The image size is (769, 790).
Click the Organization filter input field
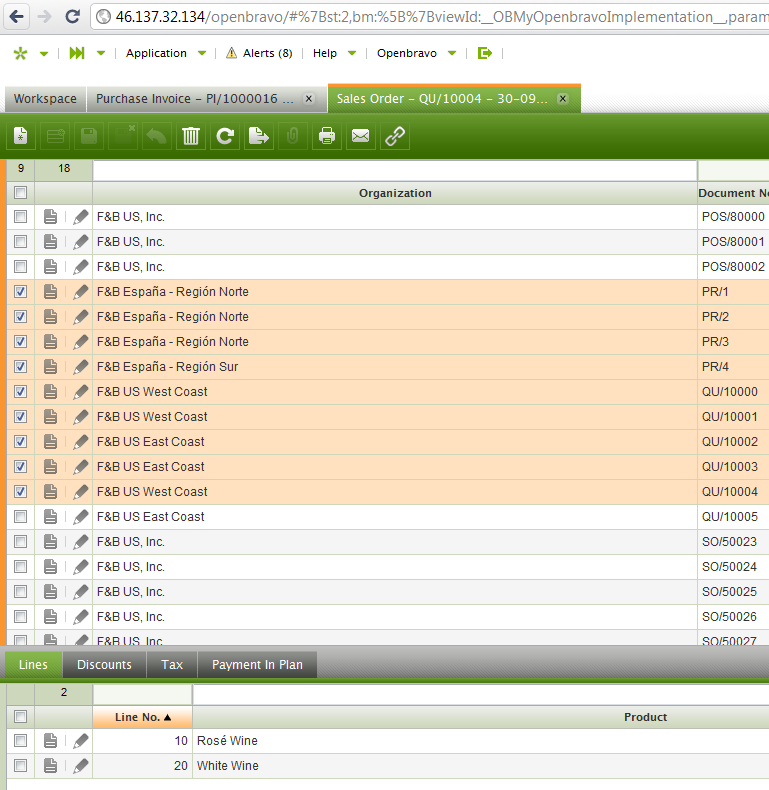395,169
